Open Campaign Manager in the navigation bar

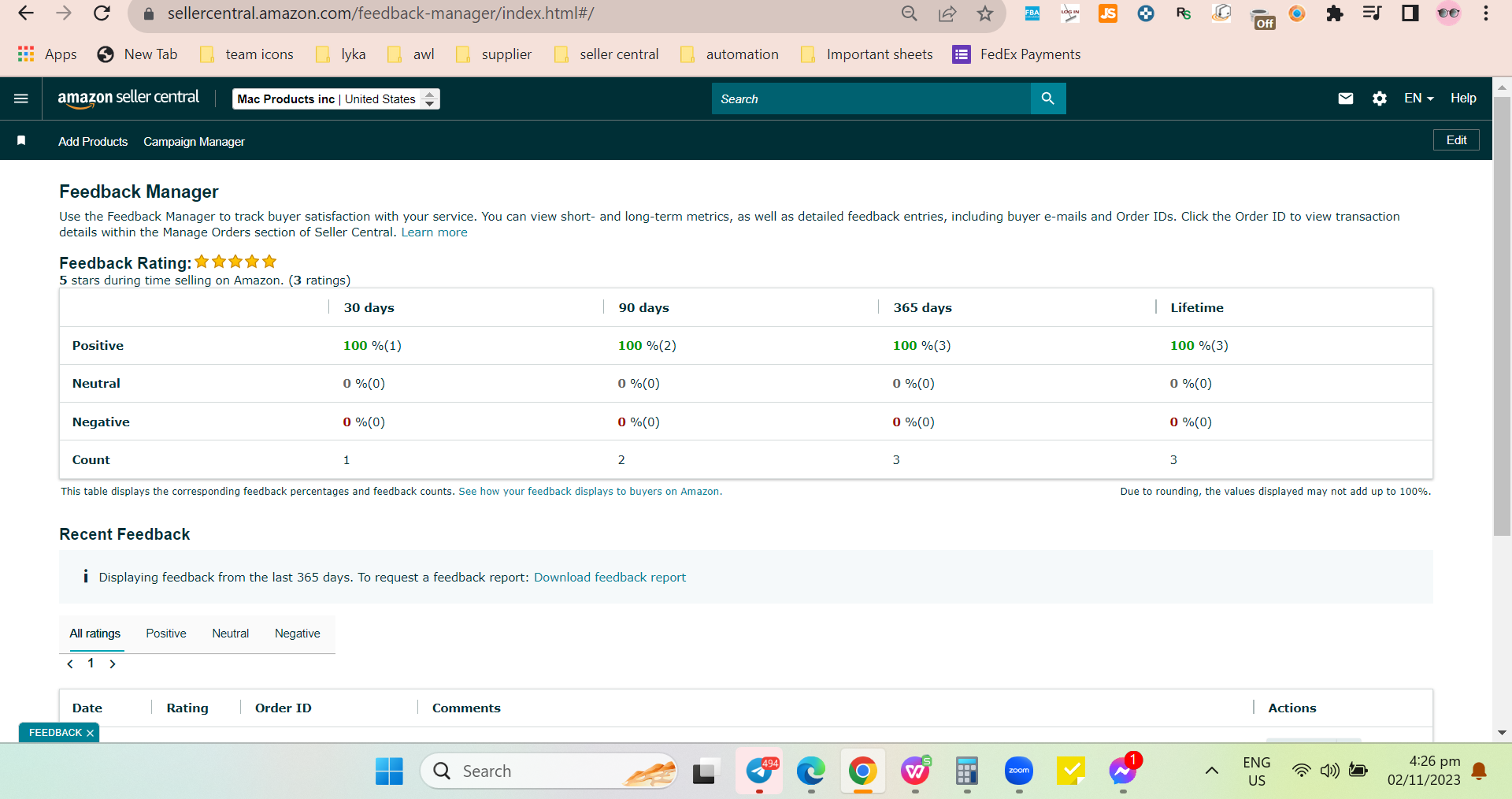coord(194,142)
